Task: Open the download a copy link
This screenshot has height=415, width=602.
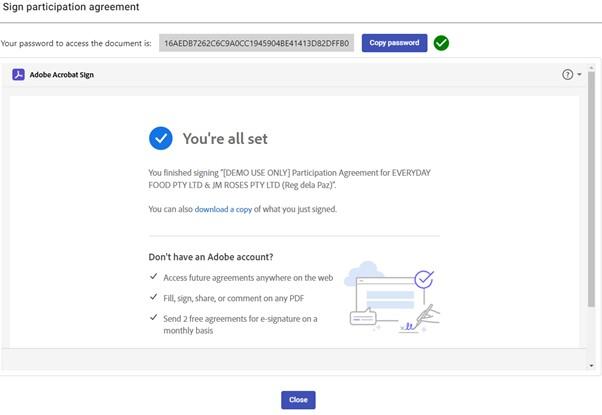Action: 223,209
